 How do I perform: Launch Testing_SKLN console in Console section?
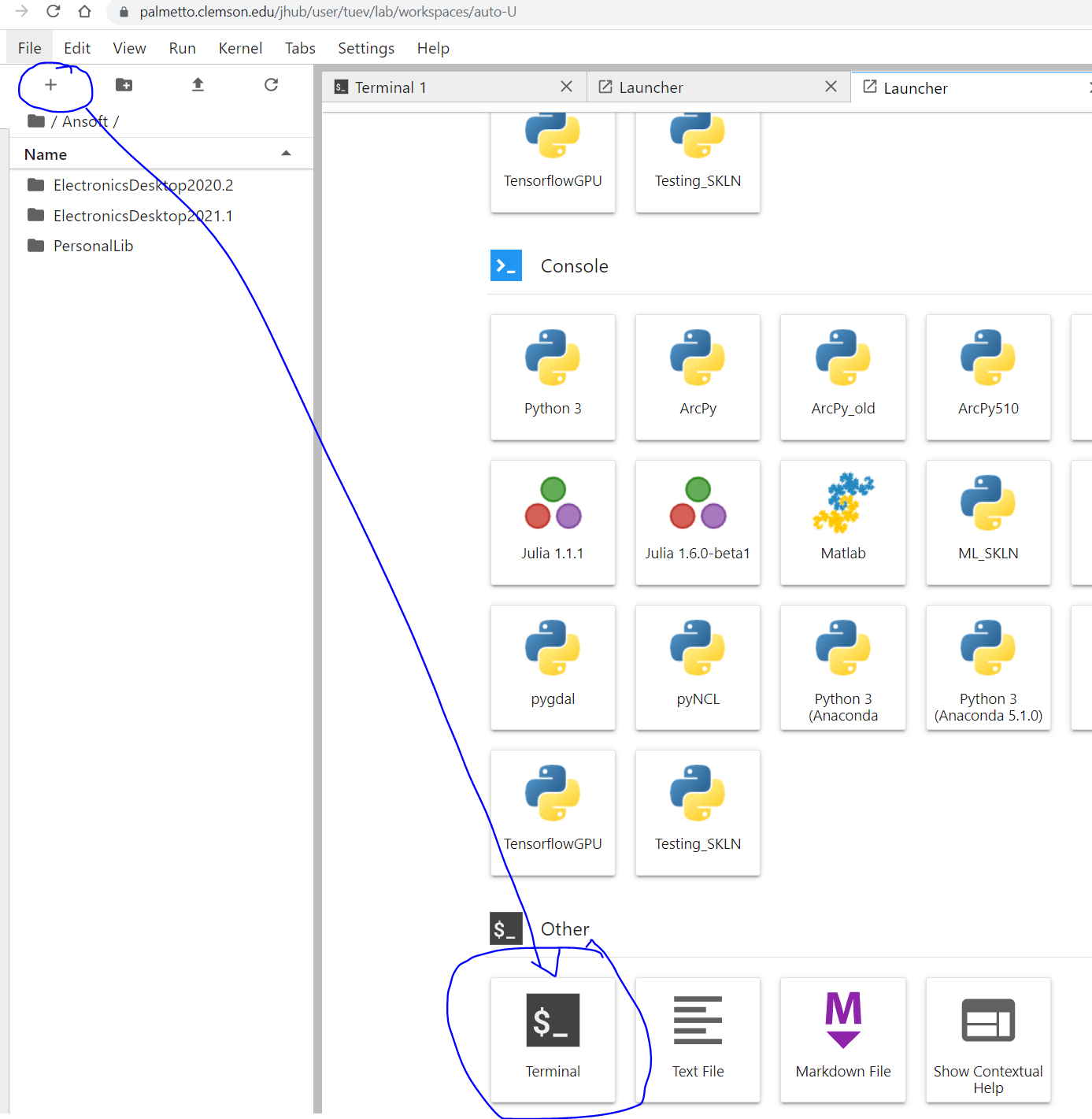[x=698, y=813]
